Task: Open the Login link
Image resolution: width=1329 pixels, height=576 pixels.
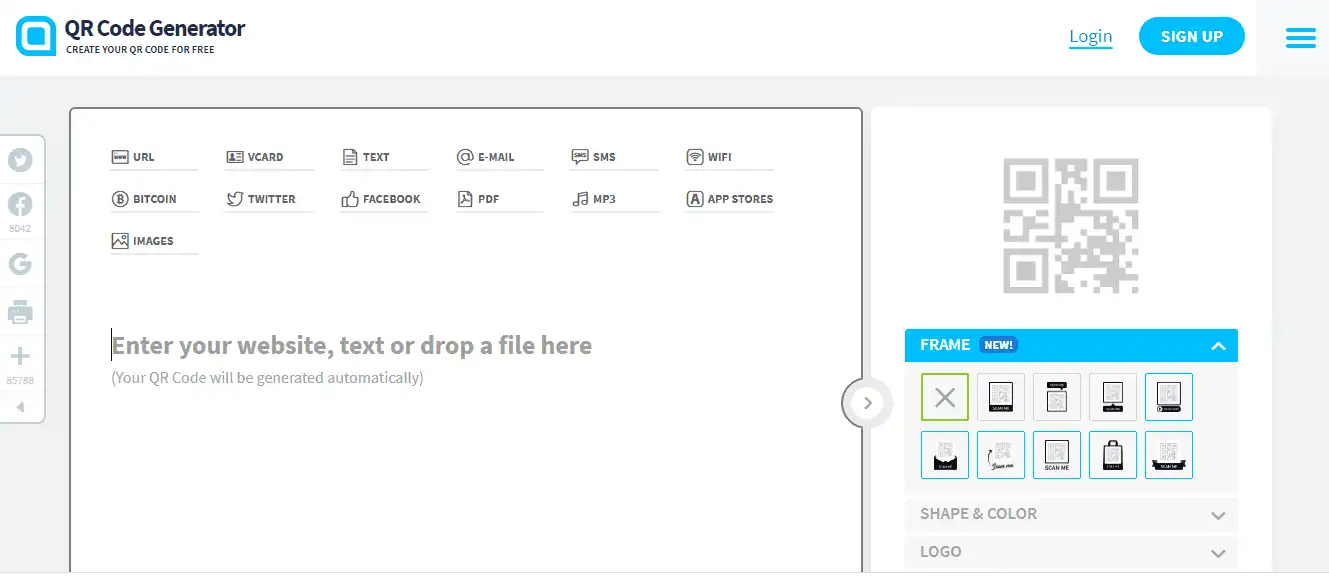Action: click(1090, 37)
